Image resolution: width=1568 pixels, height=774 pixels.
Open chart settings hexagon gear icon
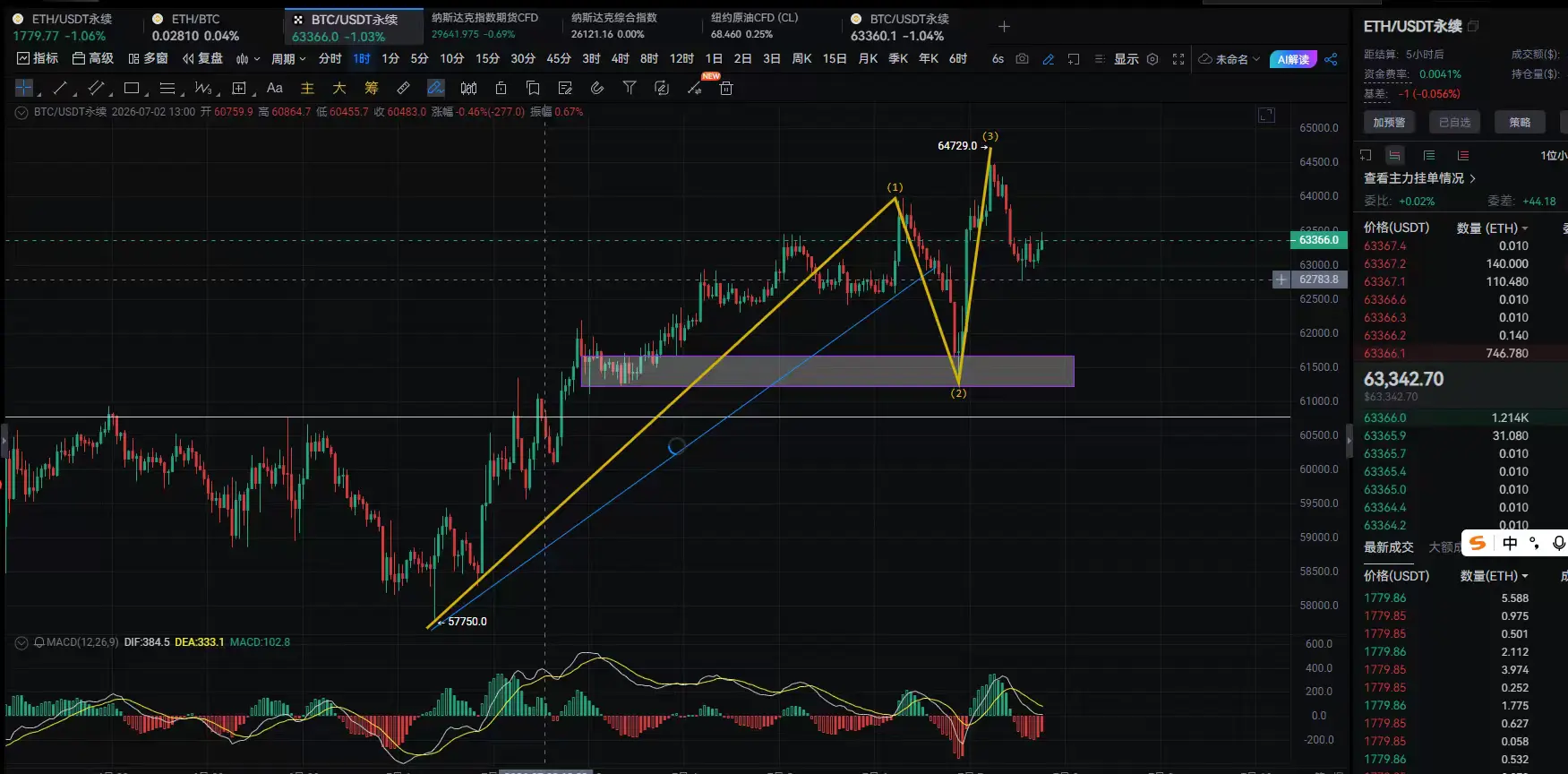click(1152, 59)
